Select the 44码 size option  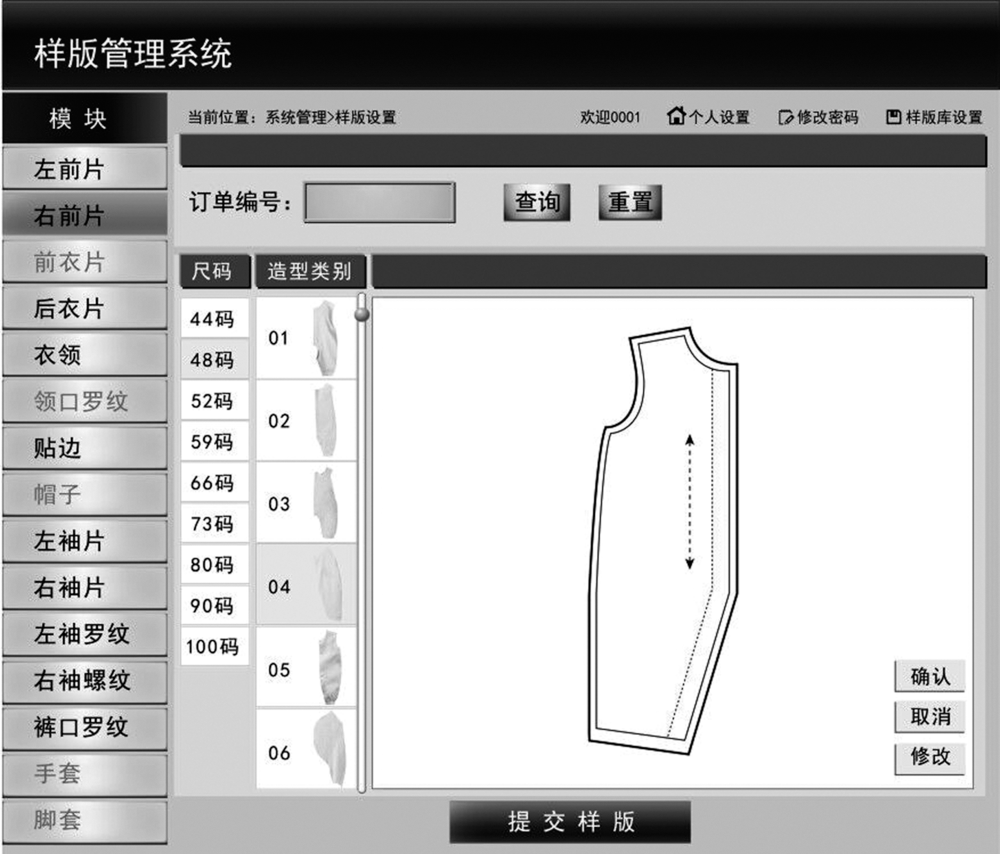click(213, 319)
